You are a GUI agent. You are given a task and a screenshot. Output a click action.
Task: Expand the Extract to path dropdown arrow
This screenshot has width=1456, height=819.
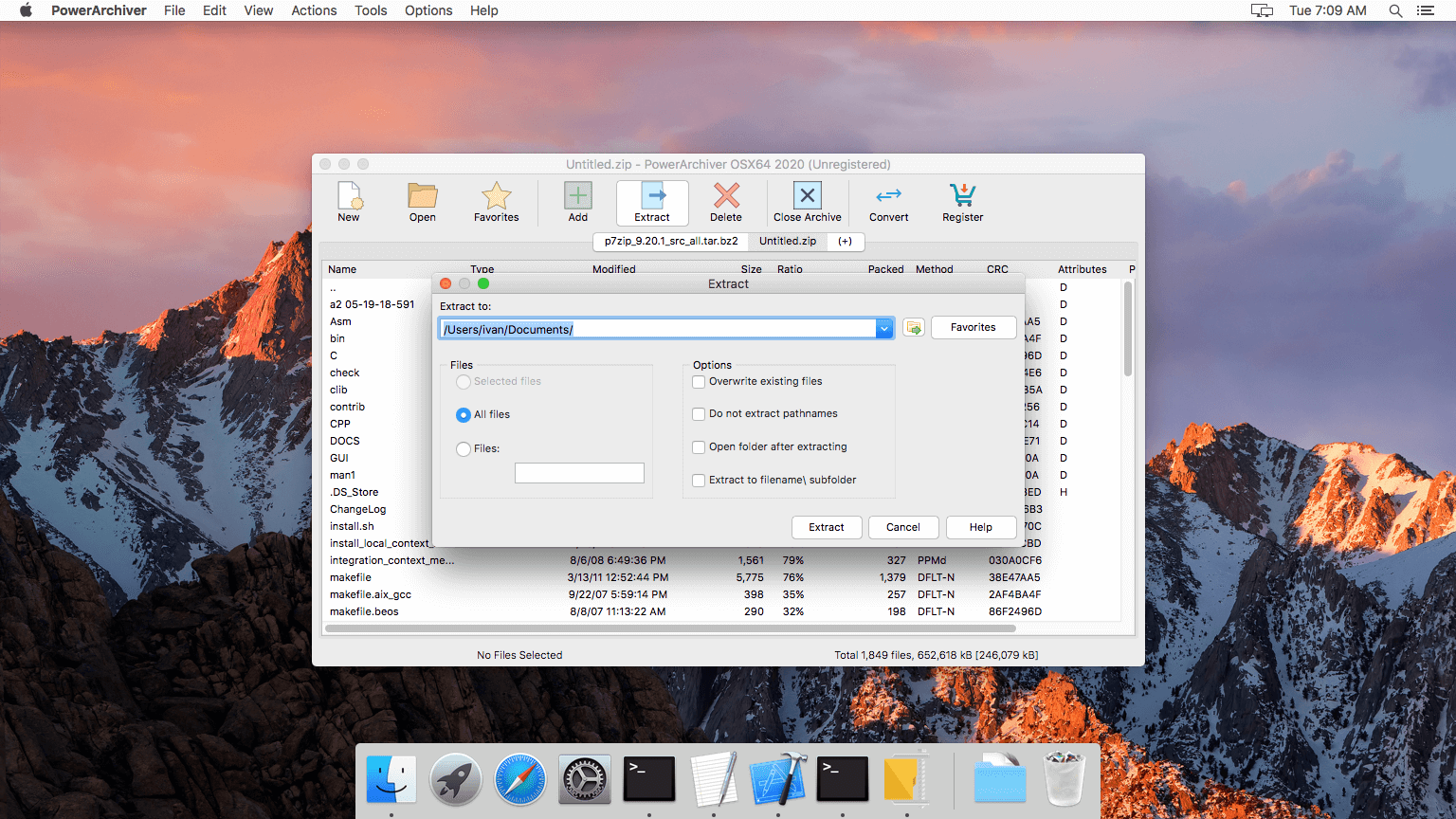(x=884, y=329)
